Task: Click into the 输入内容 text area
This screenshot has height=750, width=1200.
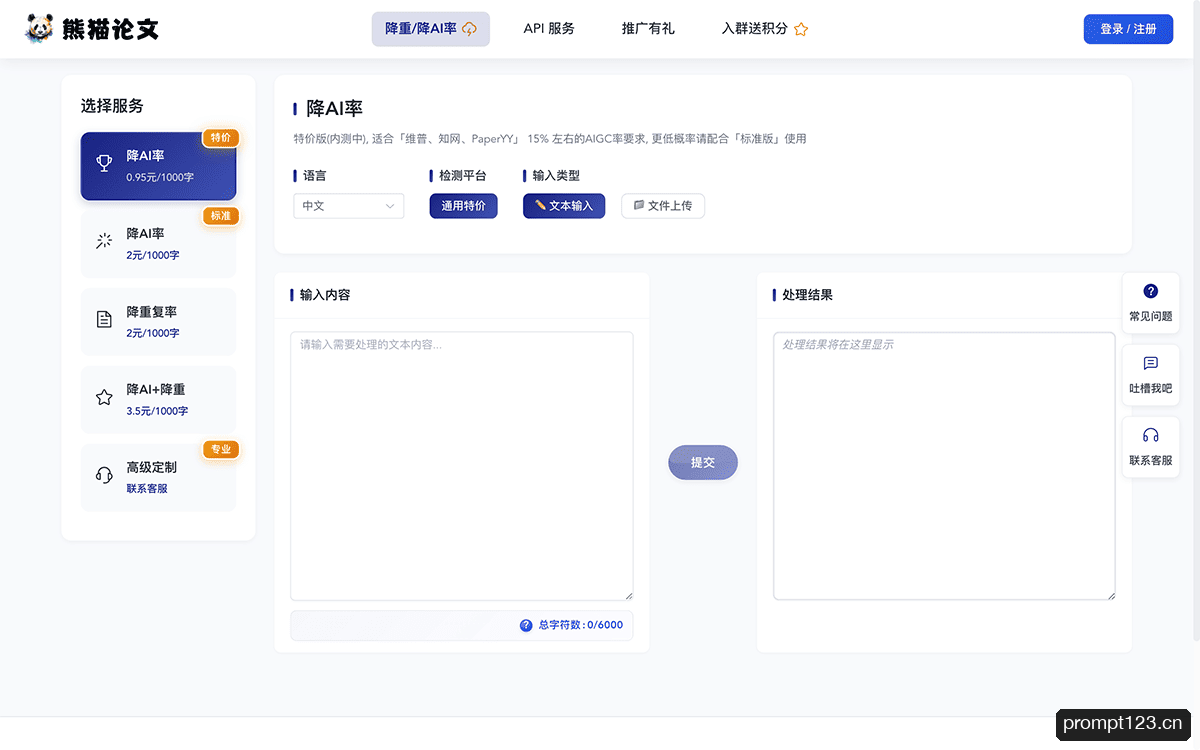Action: tap(462, 466)
